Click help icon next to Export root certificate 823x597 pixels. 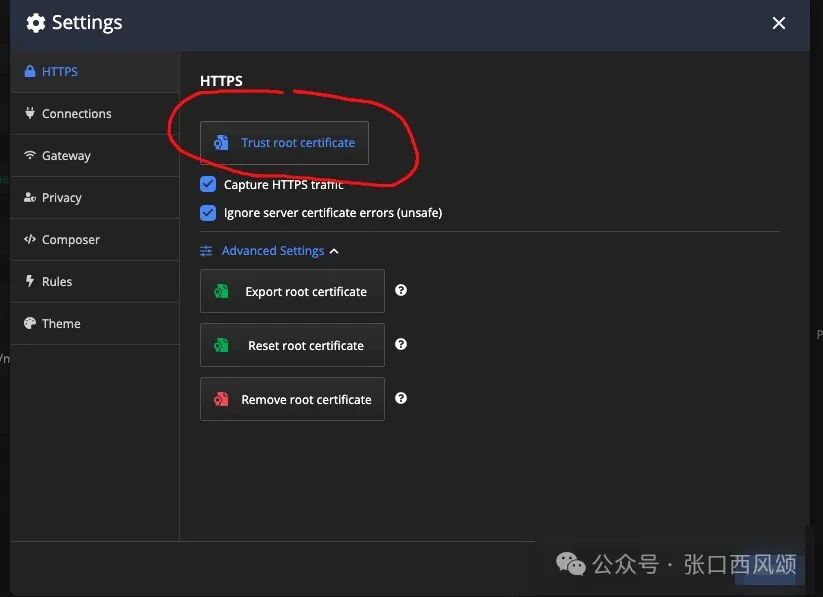click(x=401, y=290)
